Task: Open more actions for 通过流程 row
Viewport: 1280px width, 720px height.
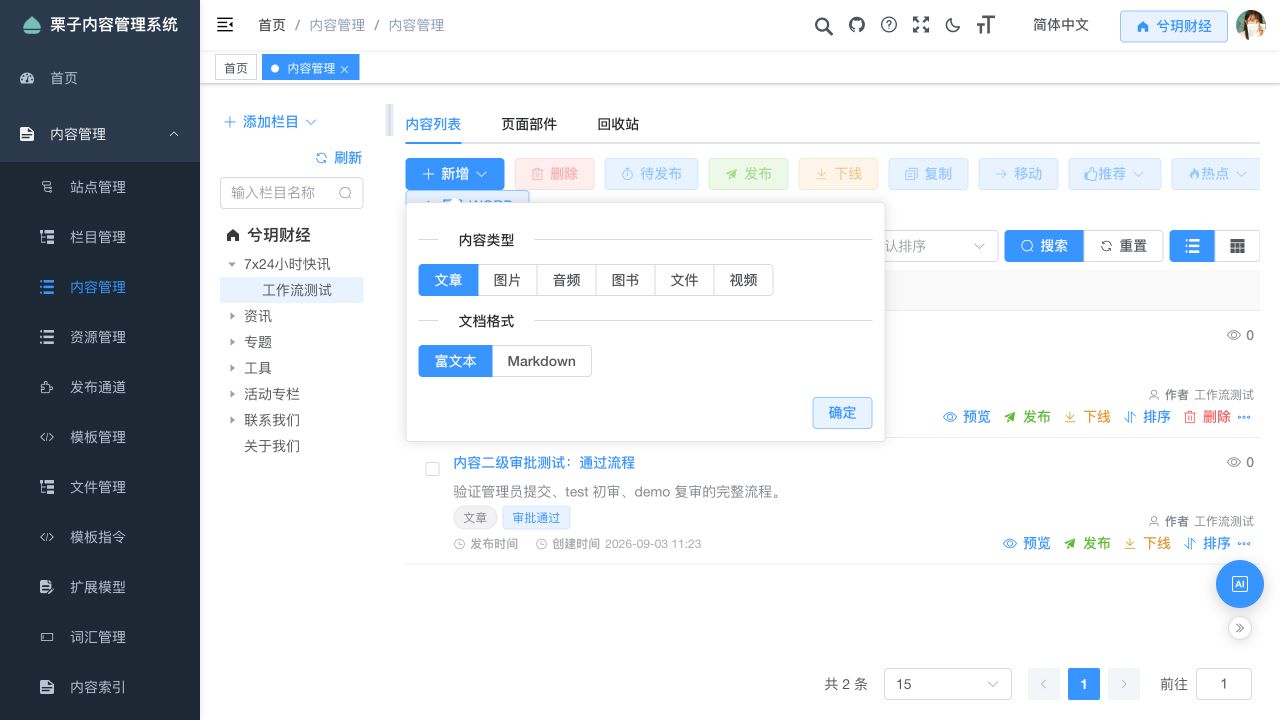Action: point(1244,543)
